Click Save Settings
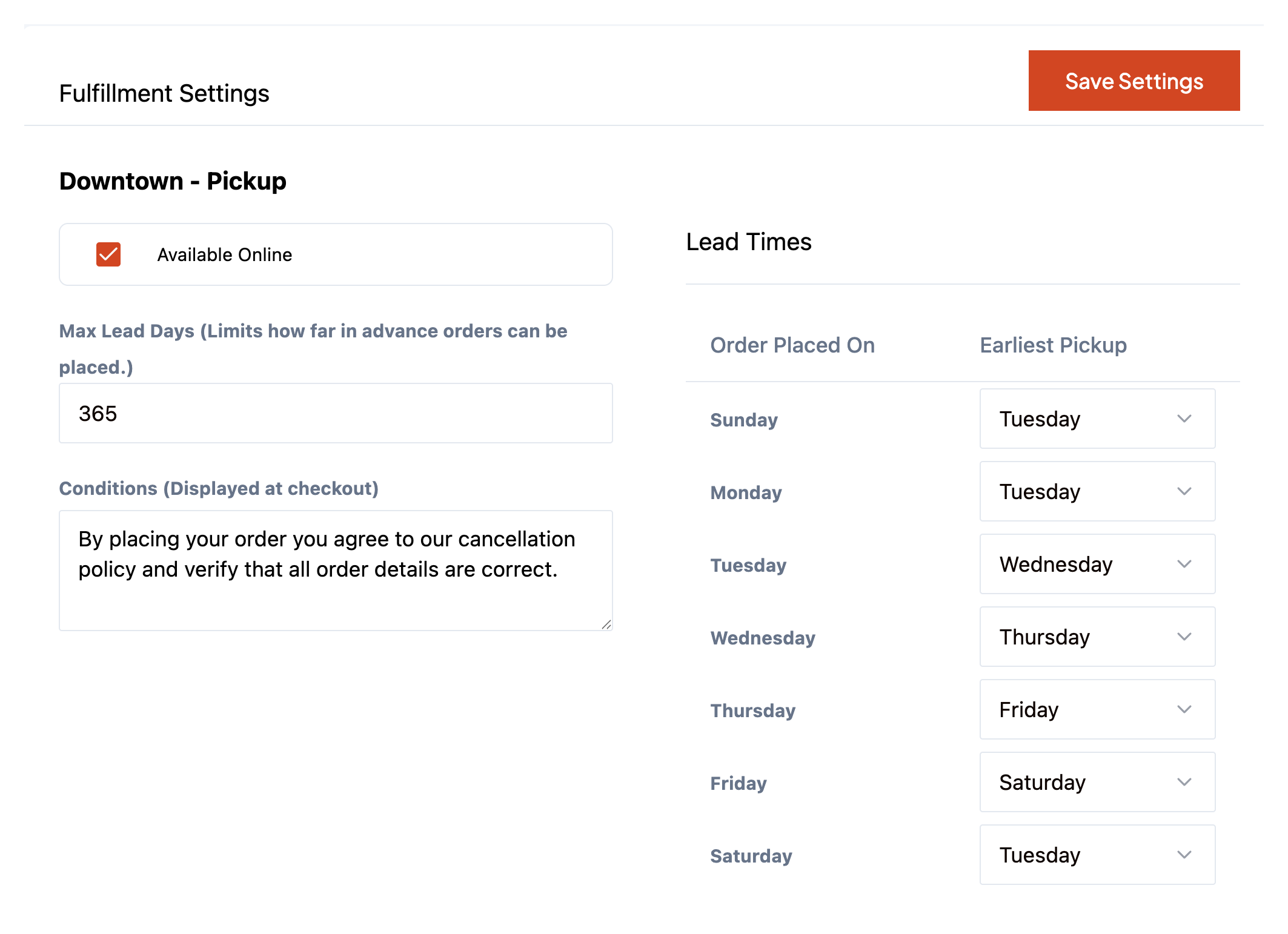The image size is (1288, 934). [1134, 81]
